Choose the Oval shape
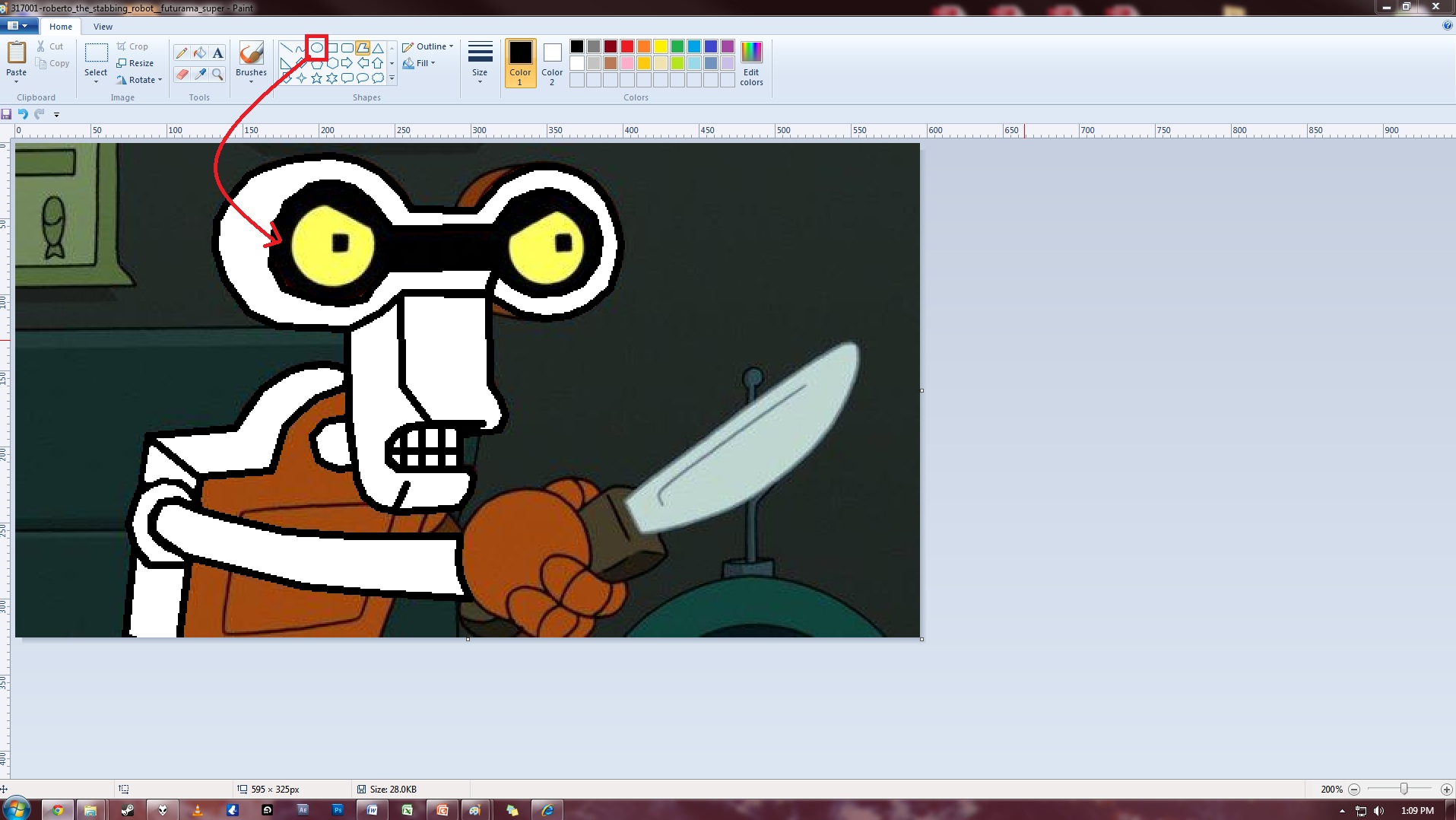Viewport: 1456px width, 820px height. [317, 48]
